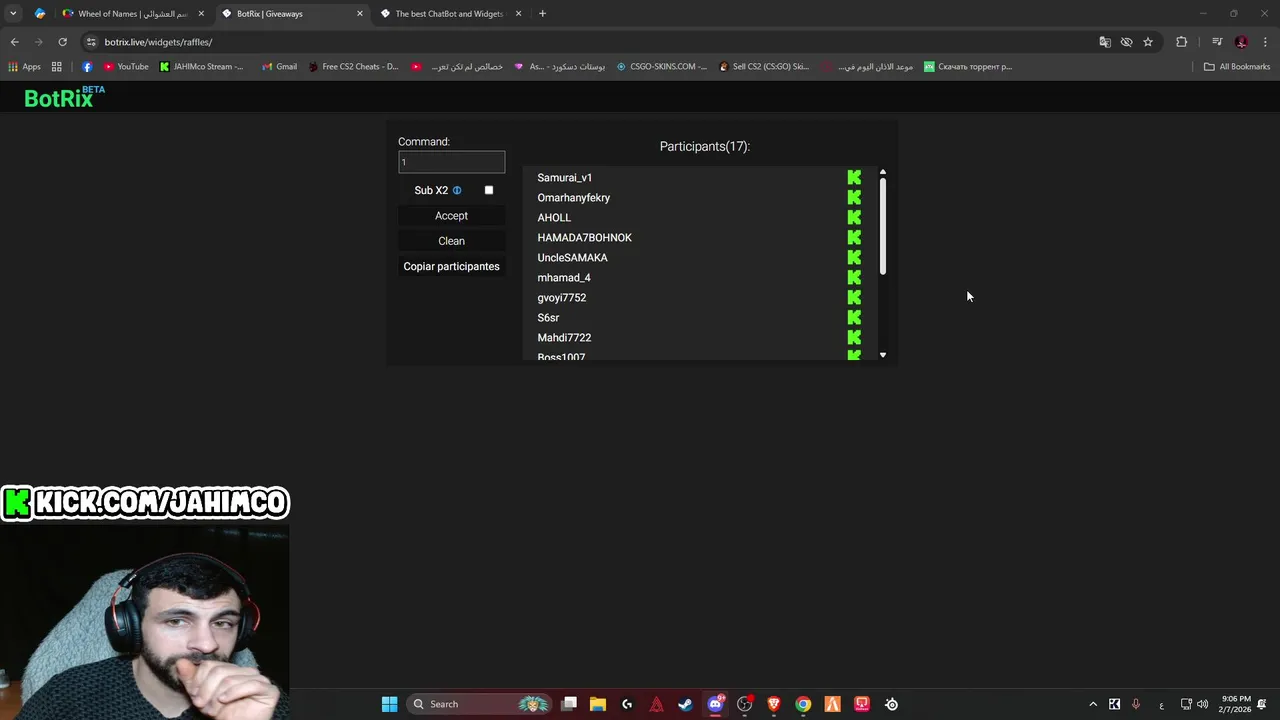Click the Kick icon beside Omarhanyfekry
The height and width of the screenshot is (720, 1280).
(x=854, y=197)
